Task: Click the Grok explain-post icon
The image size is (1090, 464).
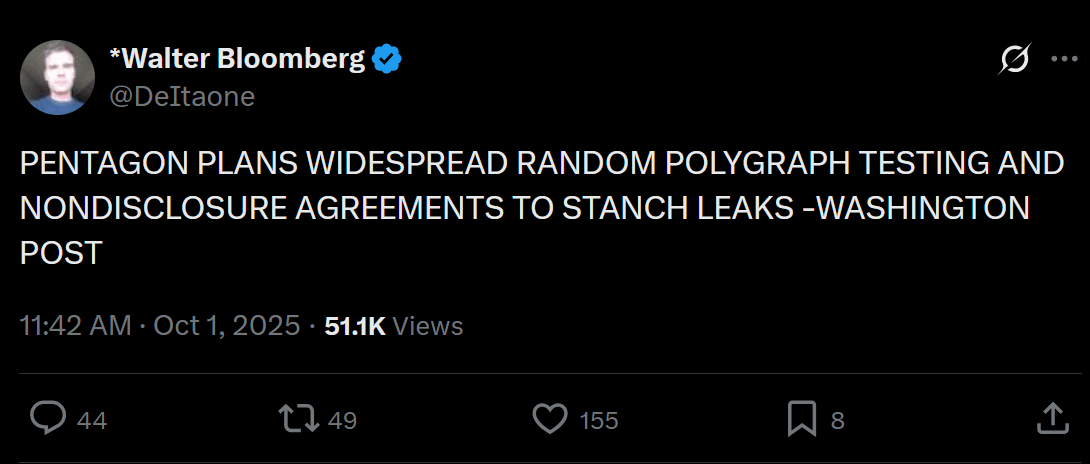Action: 1014,61
